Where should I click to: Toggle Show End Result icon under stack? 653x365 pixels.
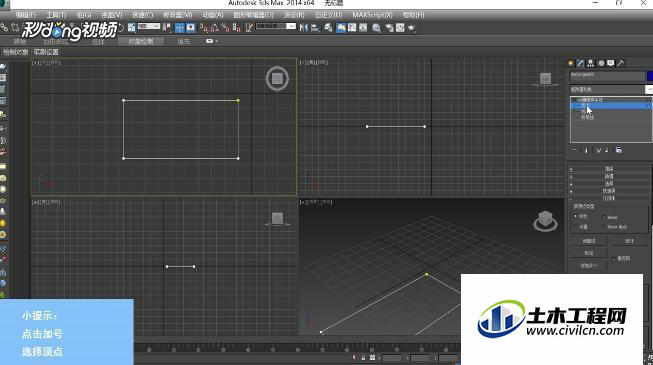(586, 150)
